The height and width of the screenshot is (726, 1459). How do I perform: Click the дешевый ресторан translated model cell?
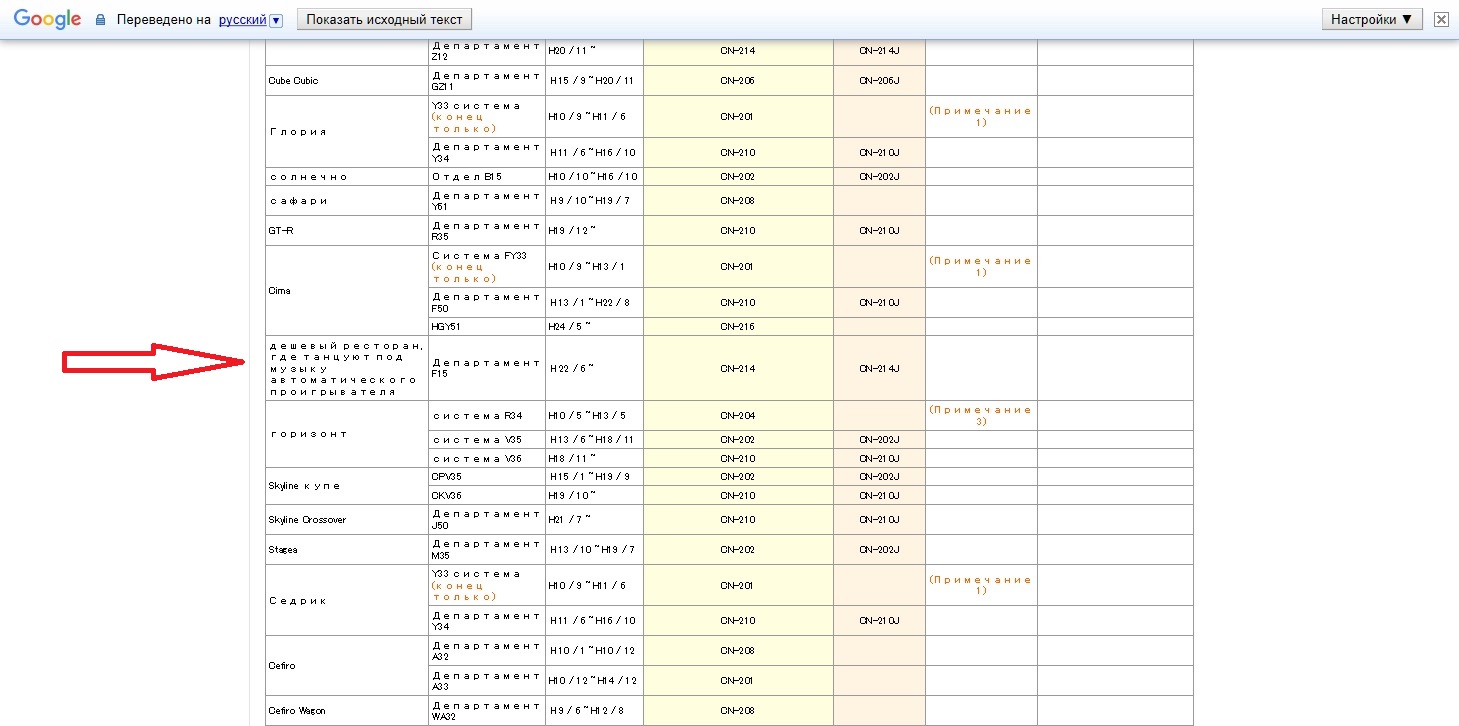[x=347, y=369]
